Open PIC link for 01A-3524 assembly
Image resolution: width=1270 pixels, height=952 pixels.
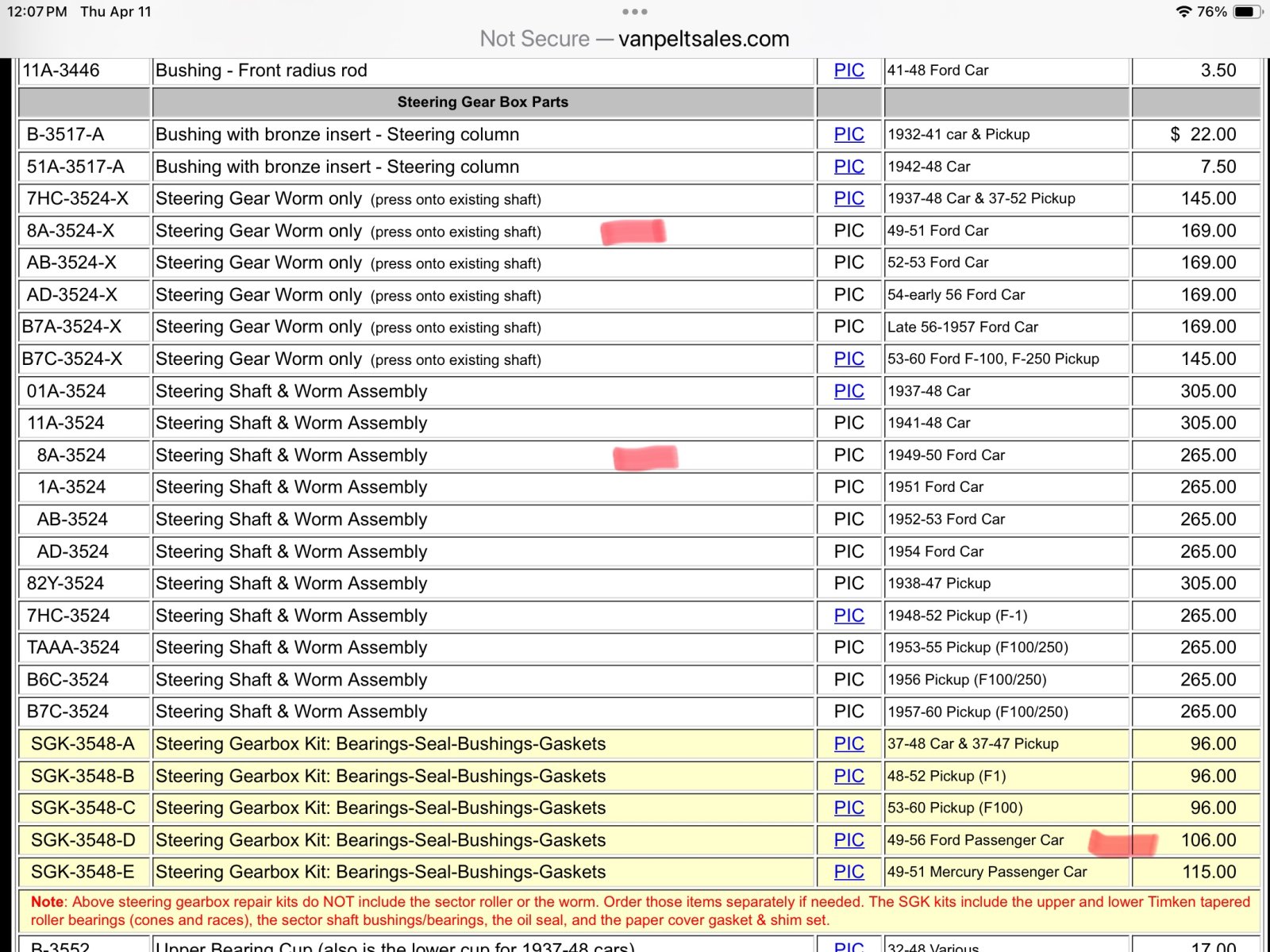click(x=849, y=391)
